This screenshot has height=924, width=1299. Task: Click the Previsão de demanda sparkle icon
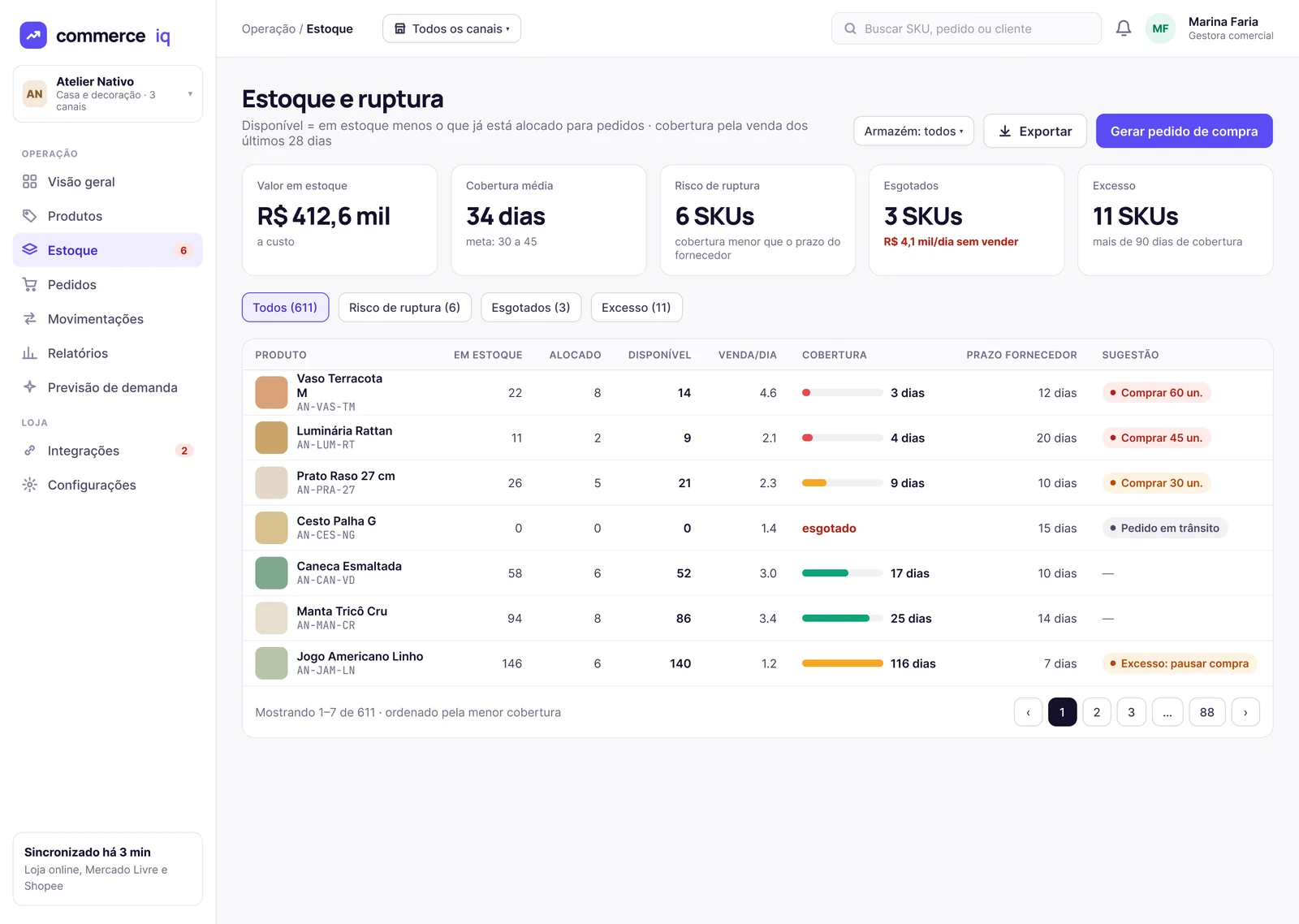click(x=30, y=387)
